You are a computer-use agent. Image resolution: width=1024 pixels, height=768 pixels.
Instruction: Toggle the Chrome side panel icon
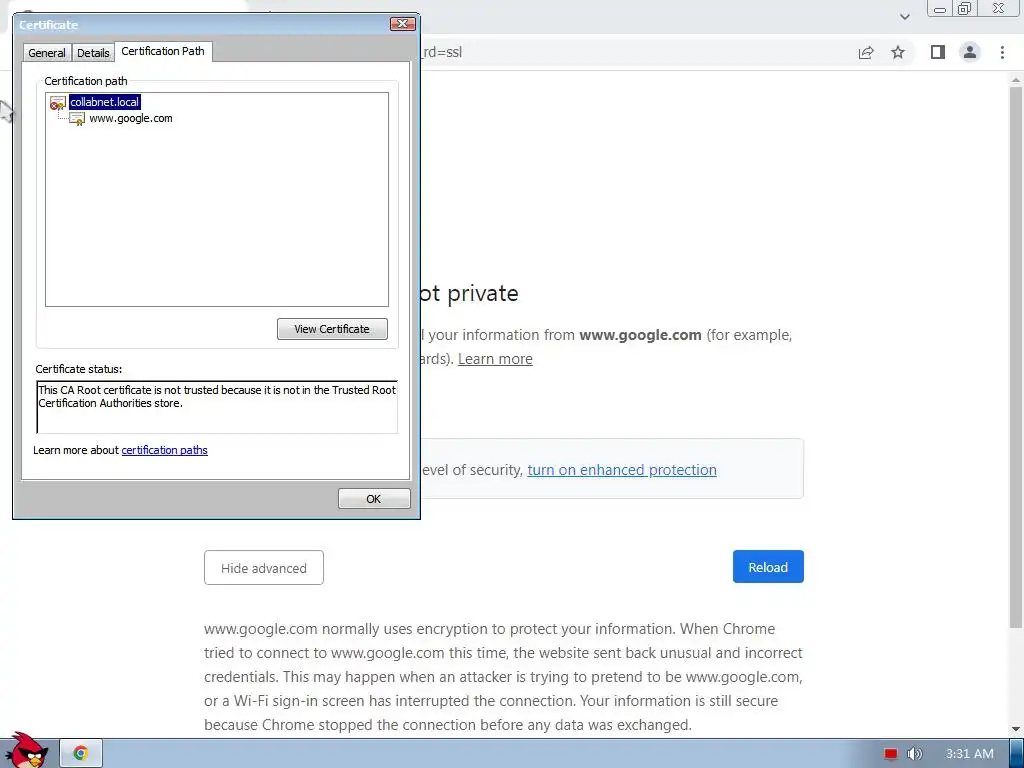click(938, 52)
